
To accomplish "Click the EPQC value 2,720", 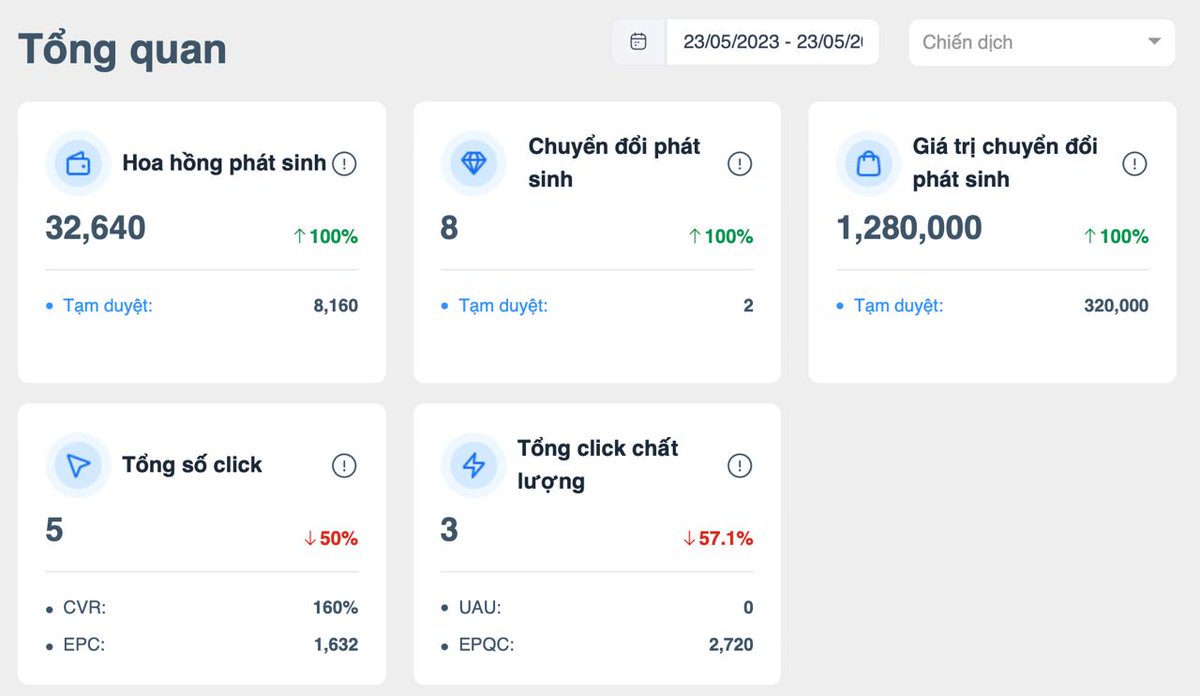I will pos(731,645).
